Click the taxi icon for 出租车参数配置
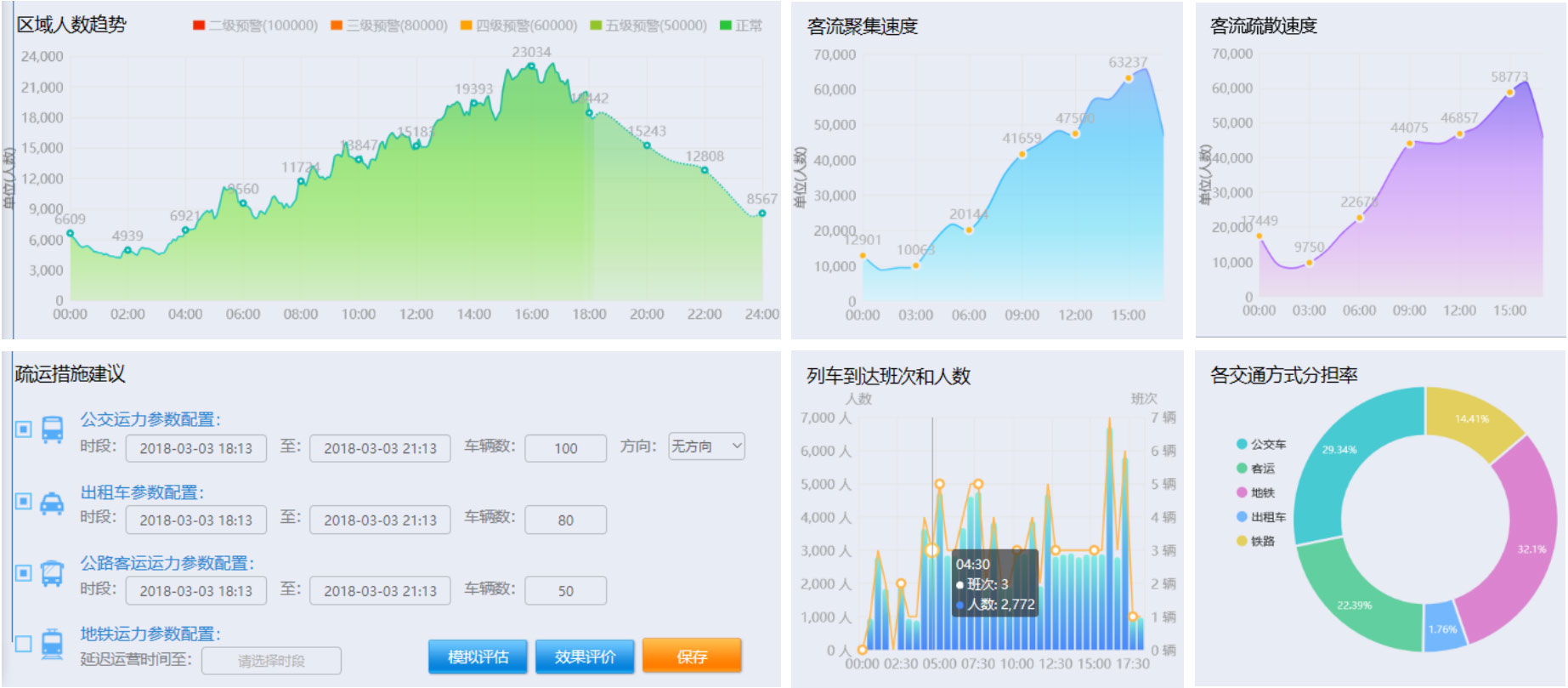 click(52, 503)
